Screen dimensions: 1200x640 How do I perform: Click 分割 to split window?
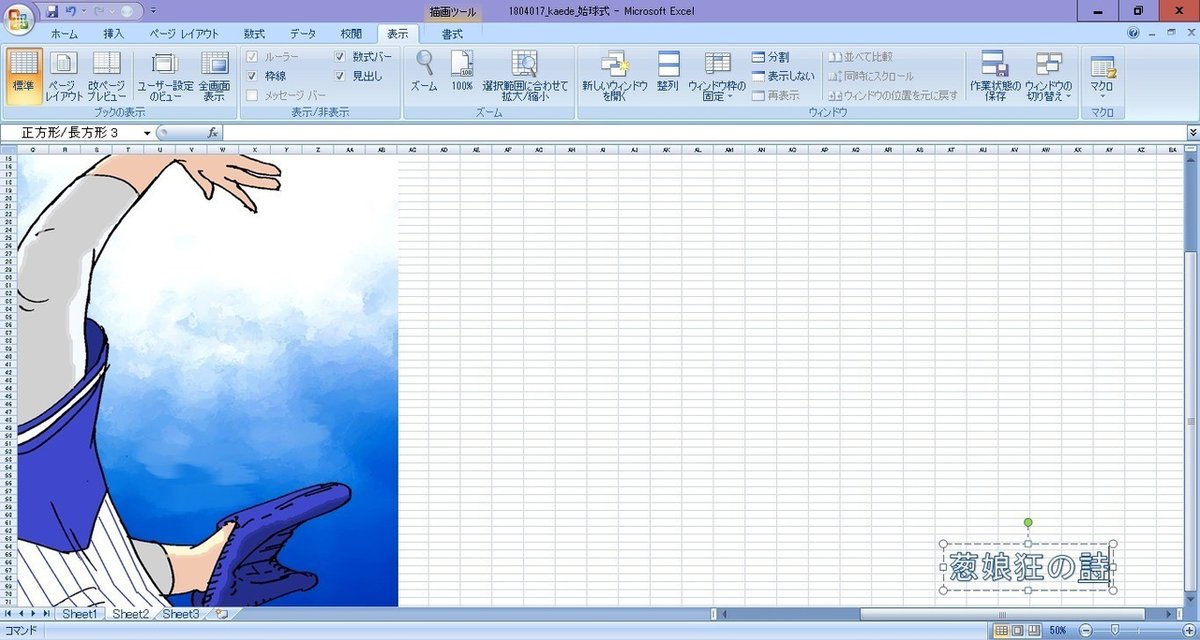pyautogui.click(x=771, y=57)
